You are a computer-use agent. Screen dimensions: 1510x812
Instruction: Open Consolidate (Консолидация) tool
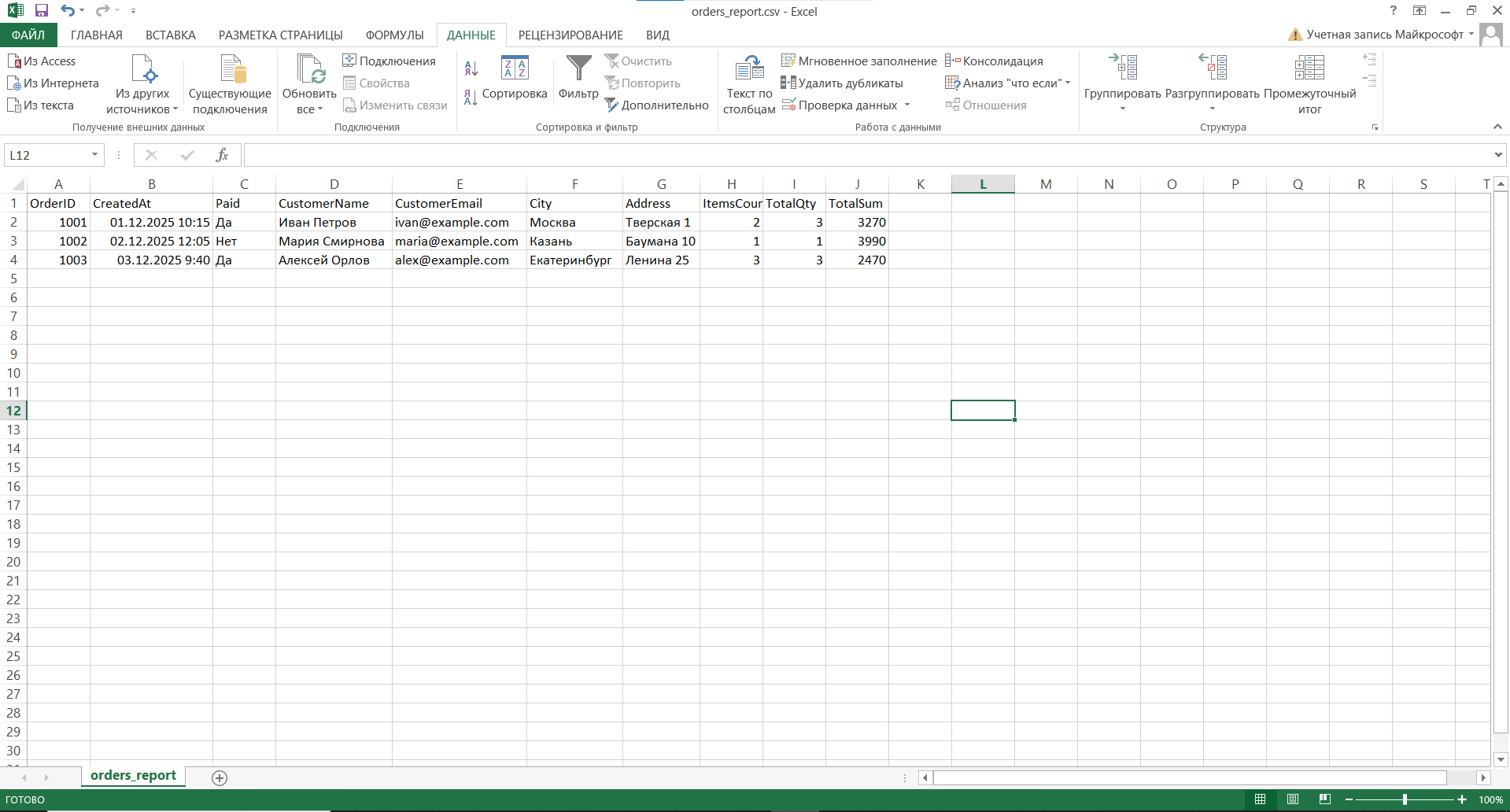click(x=994, y=61)
